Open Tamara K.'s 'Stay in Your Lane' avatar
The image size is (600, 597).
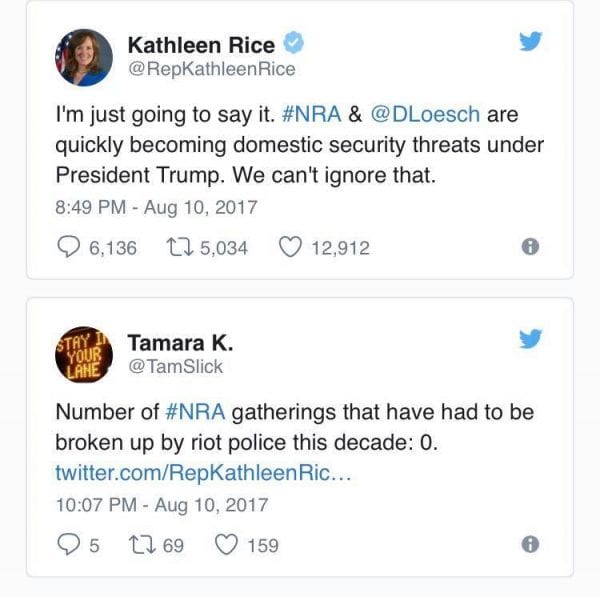click(x=84, y=355)
